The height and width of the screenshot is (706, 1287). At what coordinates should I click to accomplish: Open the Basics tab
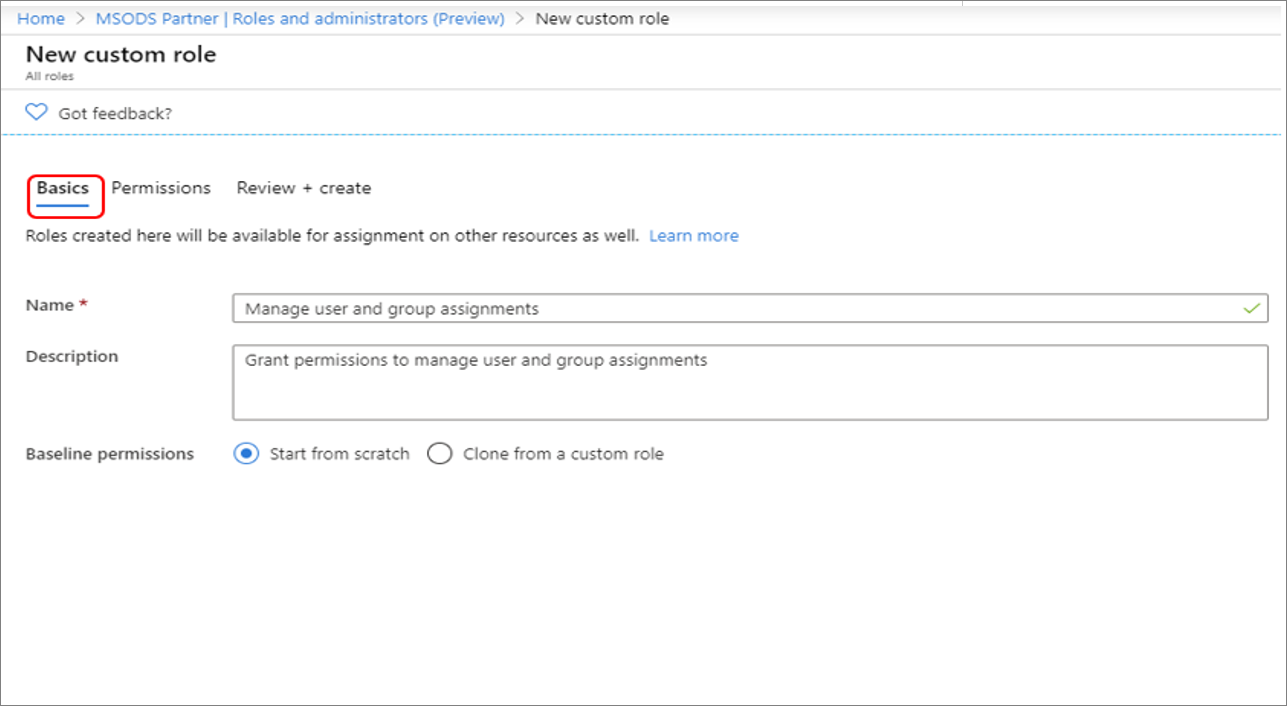(x=63, y=188)
